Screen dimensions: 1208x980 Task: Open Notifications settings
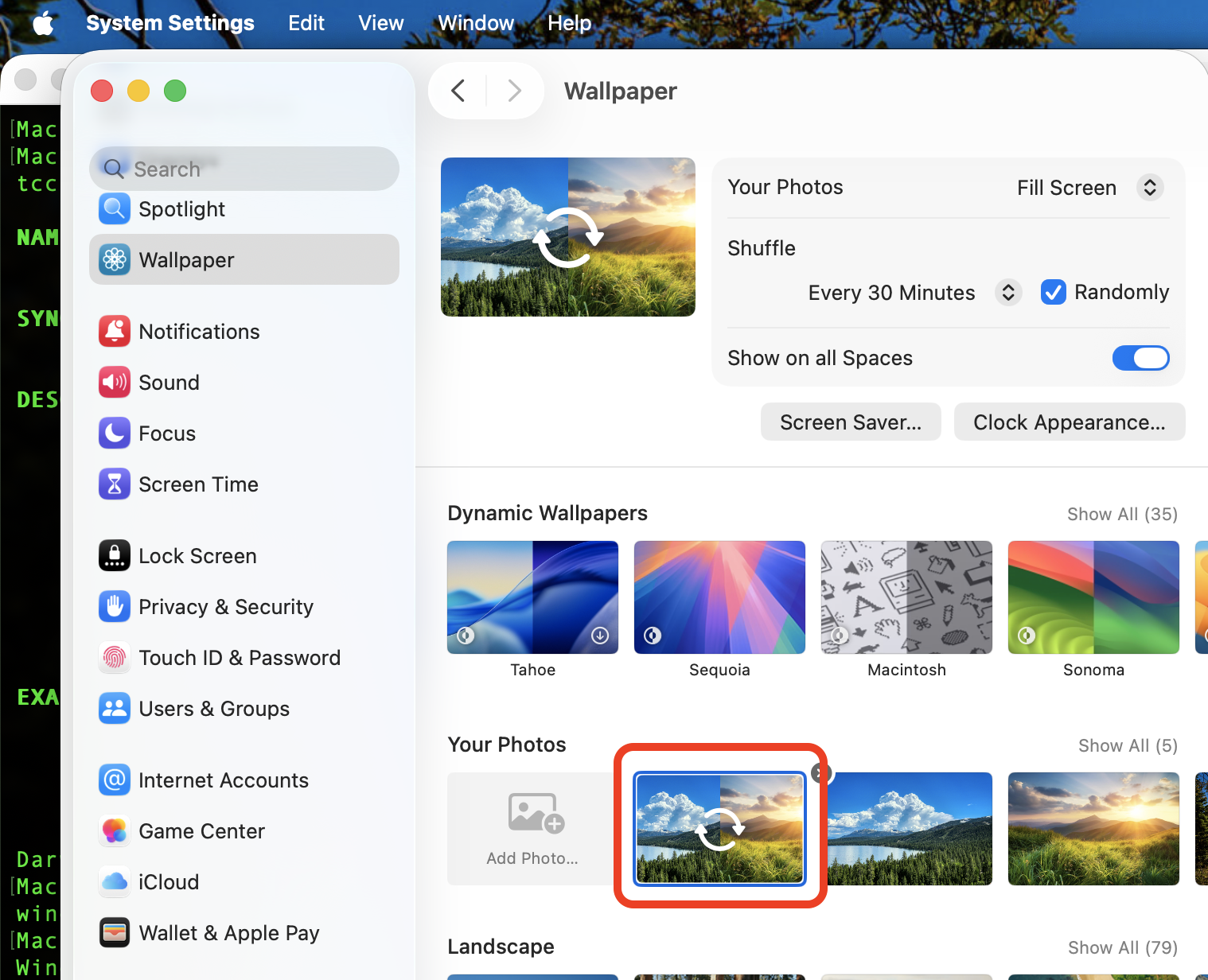tap(244, 332)
